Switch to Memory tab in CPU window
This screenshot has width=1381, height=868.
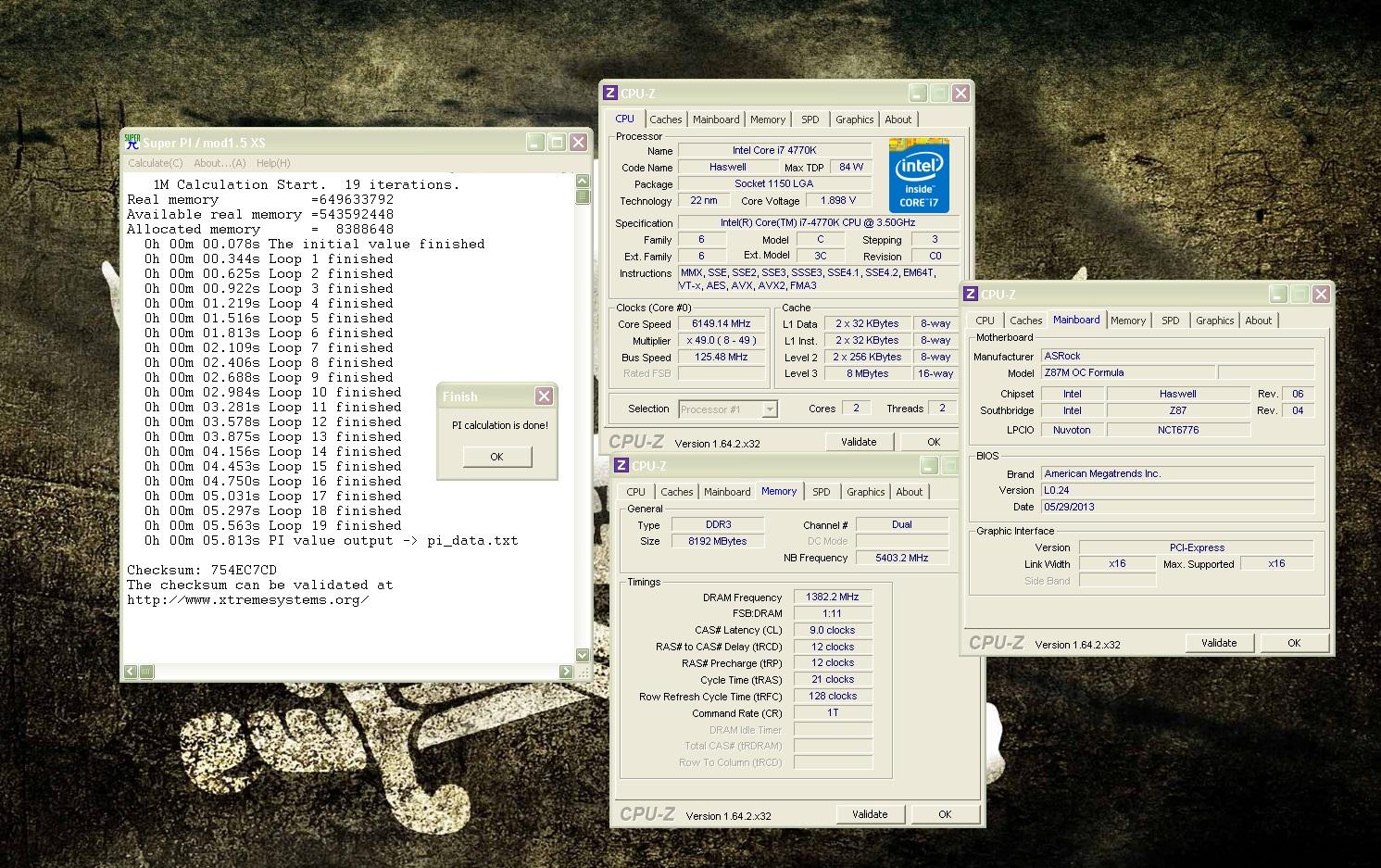(x=768, y=120)
